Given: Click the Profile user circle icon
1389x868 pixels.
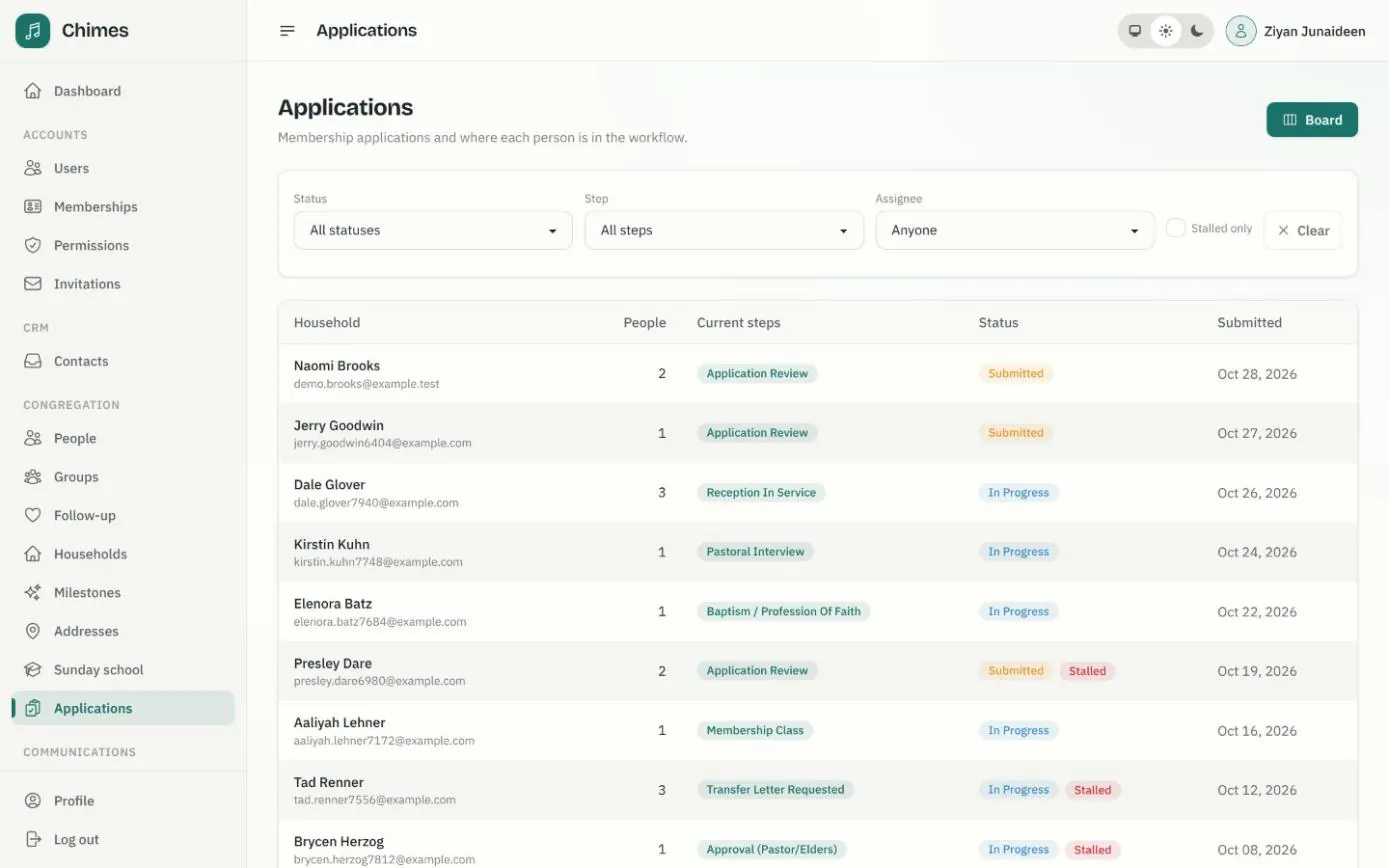Looking at the screenshot, I should click(33, 801).
